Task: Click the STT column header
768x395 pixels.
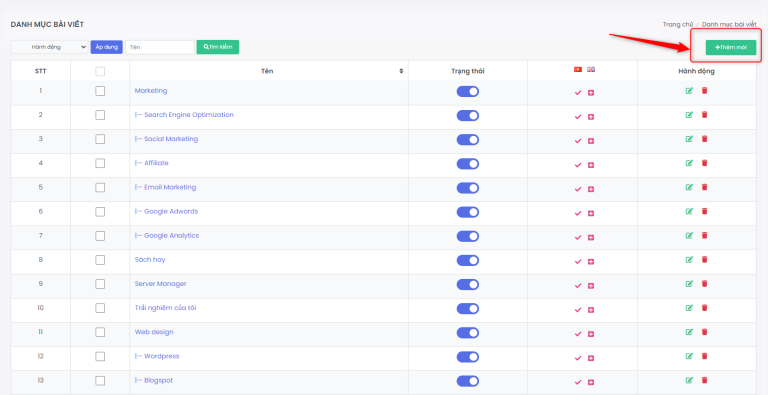Action: click(x=41, y=72)
